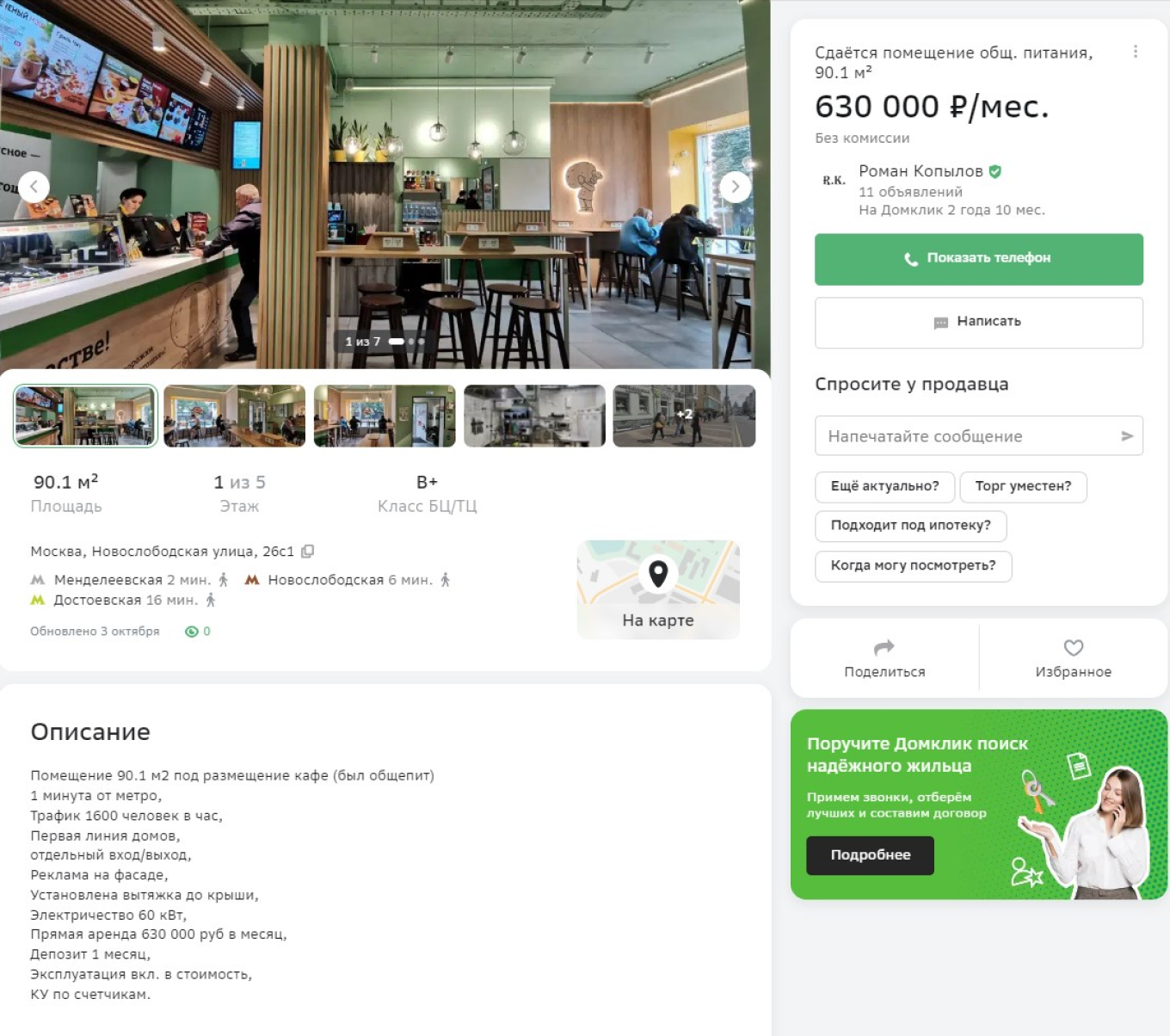Share the listing via Поделиться
This screenshot has height=1036, width=1170.
[884, 658]
